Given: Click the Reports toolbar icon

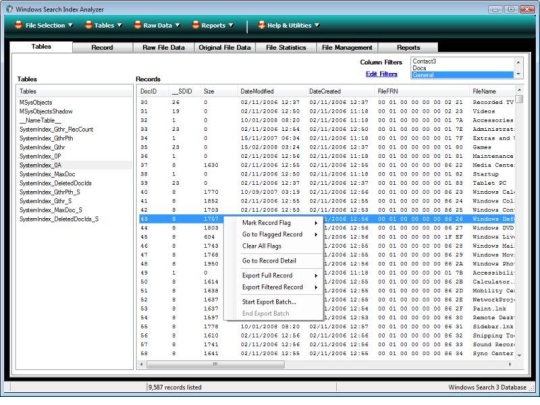Looking at the screenshot, I should click(196, 25).
